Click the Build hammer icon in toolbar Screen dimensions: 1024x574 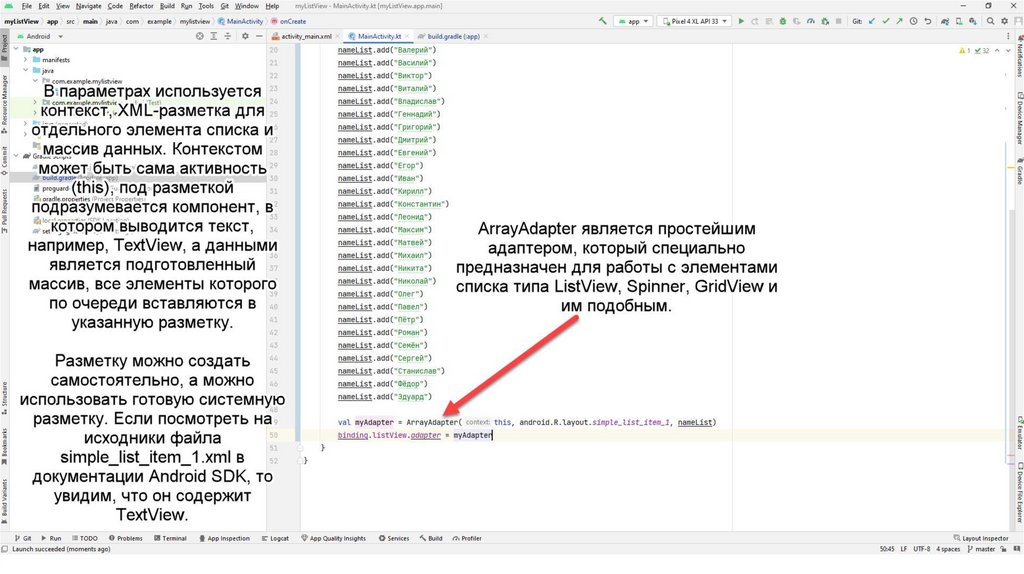(604, 20)
